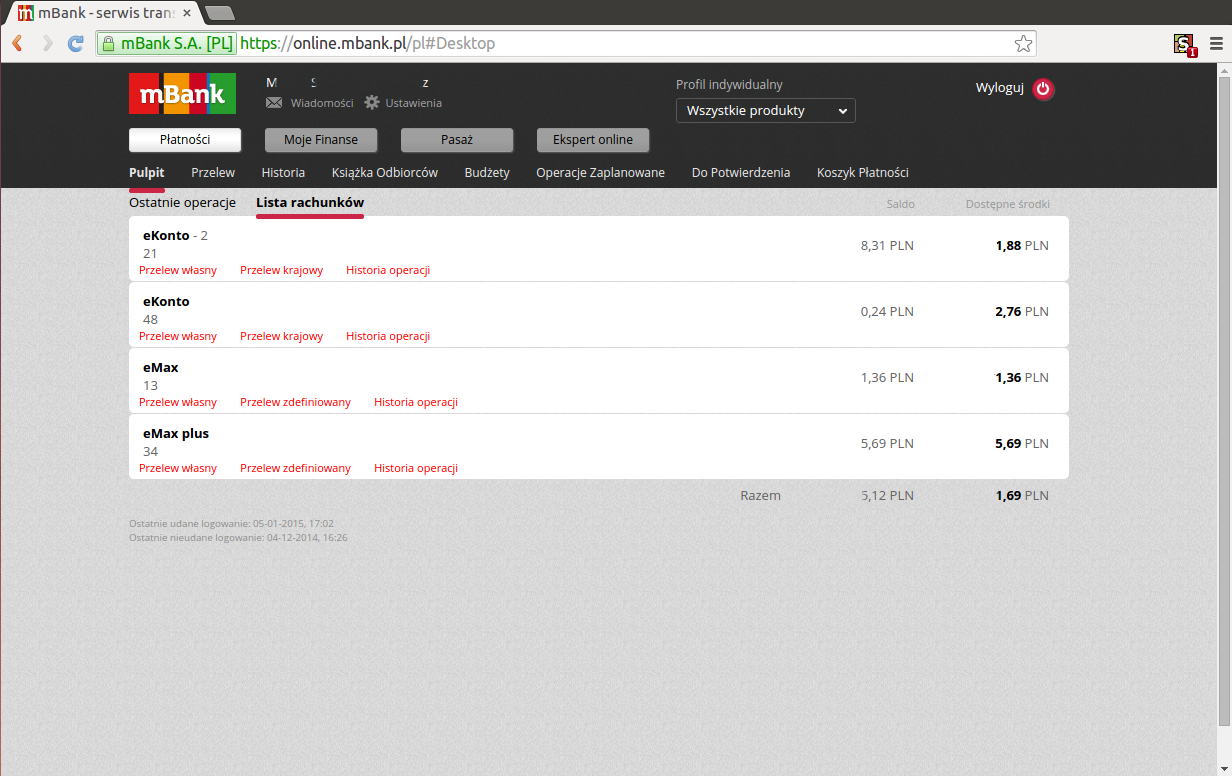Click the forward navigation arrow

point(46,43)
